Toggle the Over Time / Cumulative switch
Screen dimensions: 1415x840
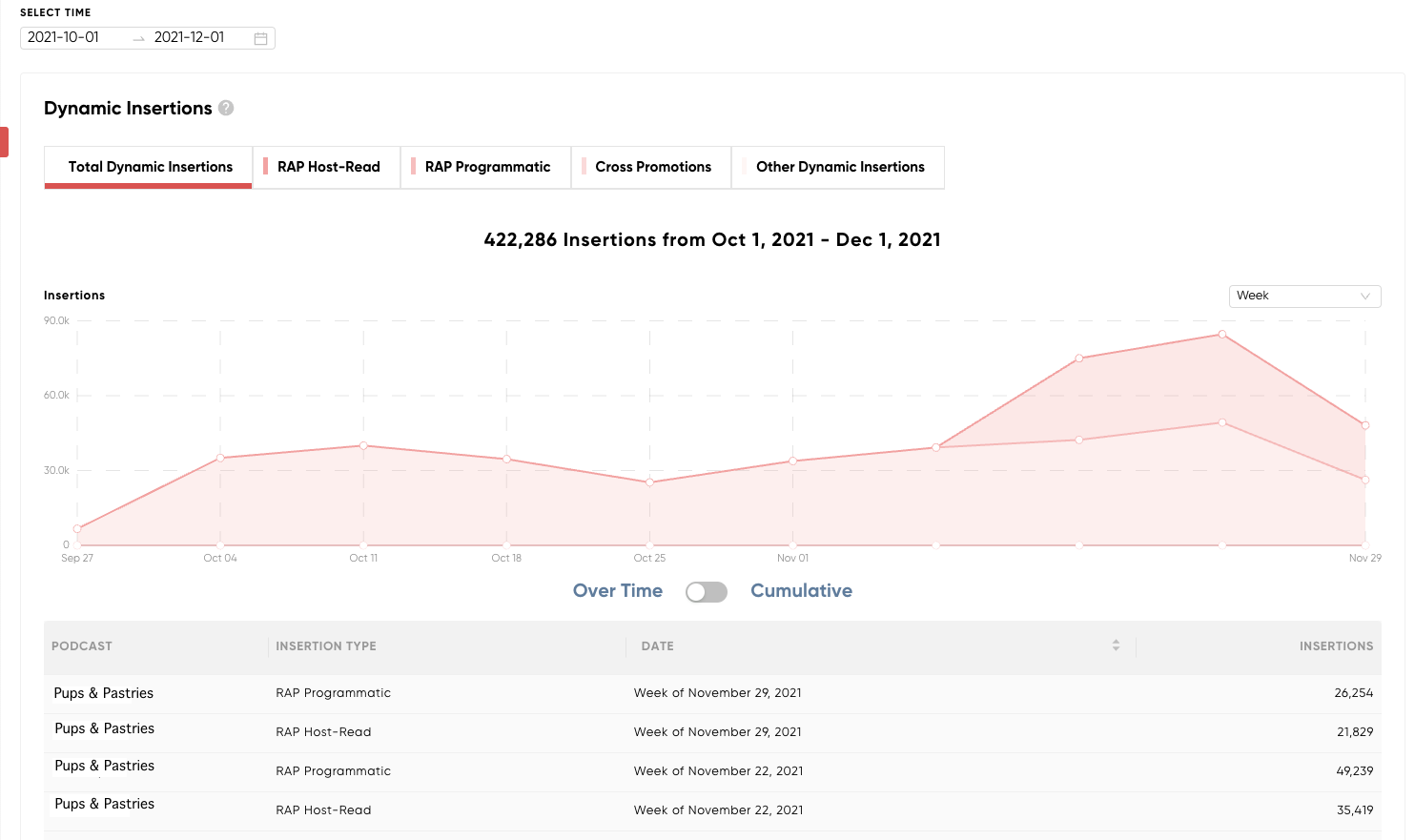click(x=707, y=592)
